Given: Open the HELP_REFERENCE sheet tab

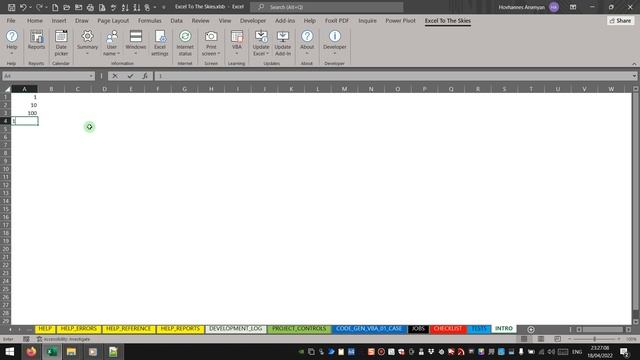Looking at the screenshot, I should 129,329.
